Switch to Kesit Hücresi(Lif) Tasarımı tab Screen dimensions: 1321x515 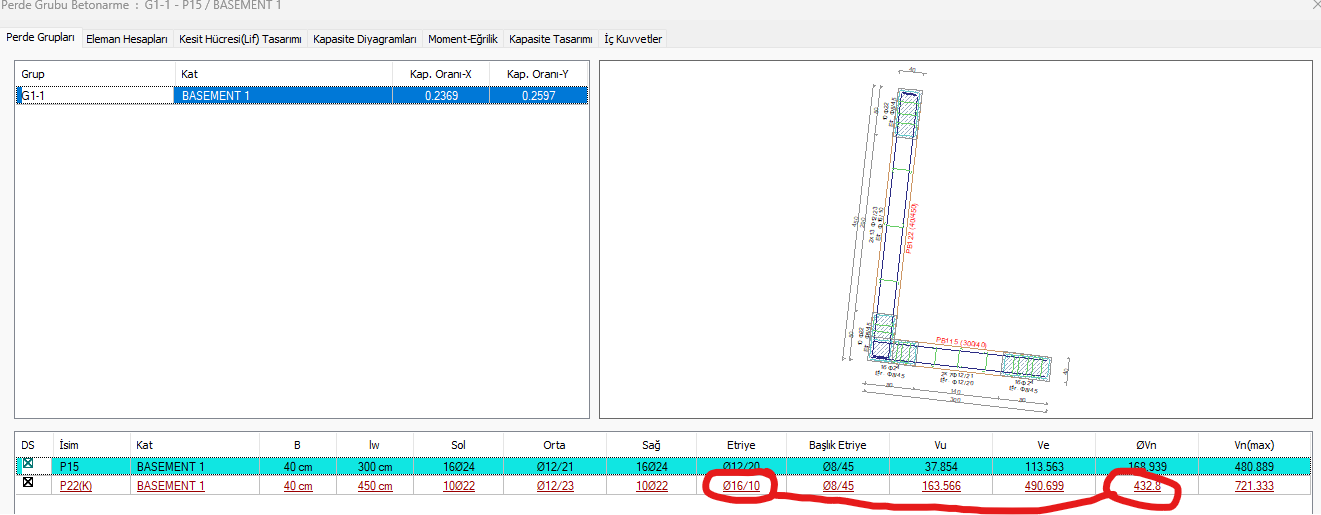click(240, 39)
